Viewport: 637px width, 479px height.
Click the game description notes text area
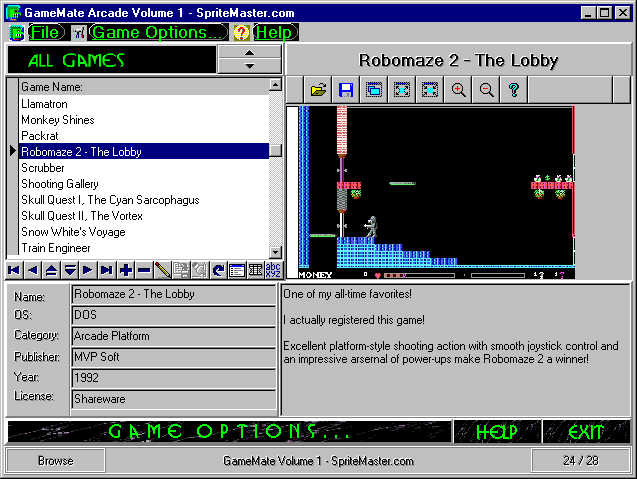coord(455,350)
